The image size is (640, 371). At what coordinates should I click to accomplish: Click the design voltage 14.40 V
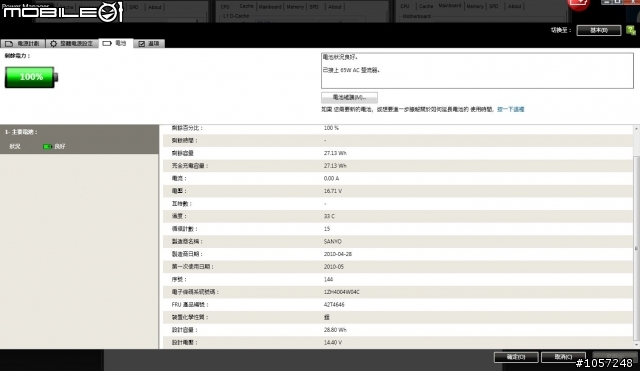coord(333,342)
